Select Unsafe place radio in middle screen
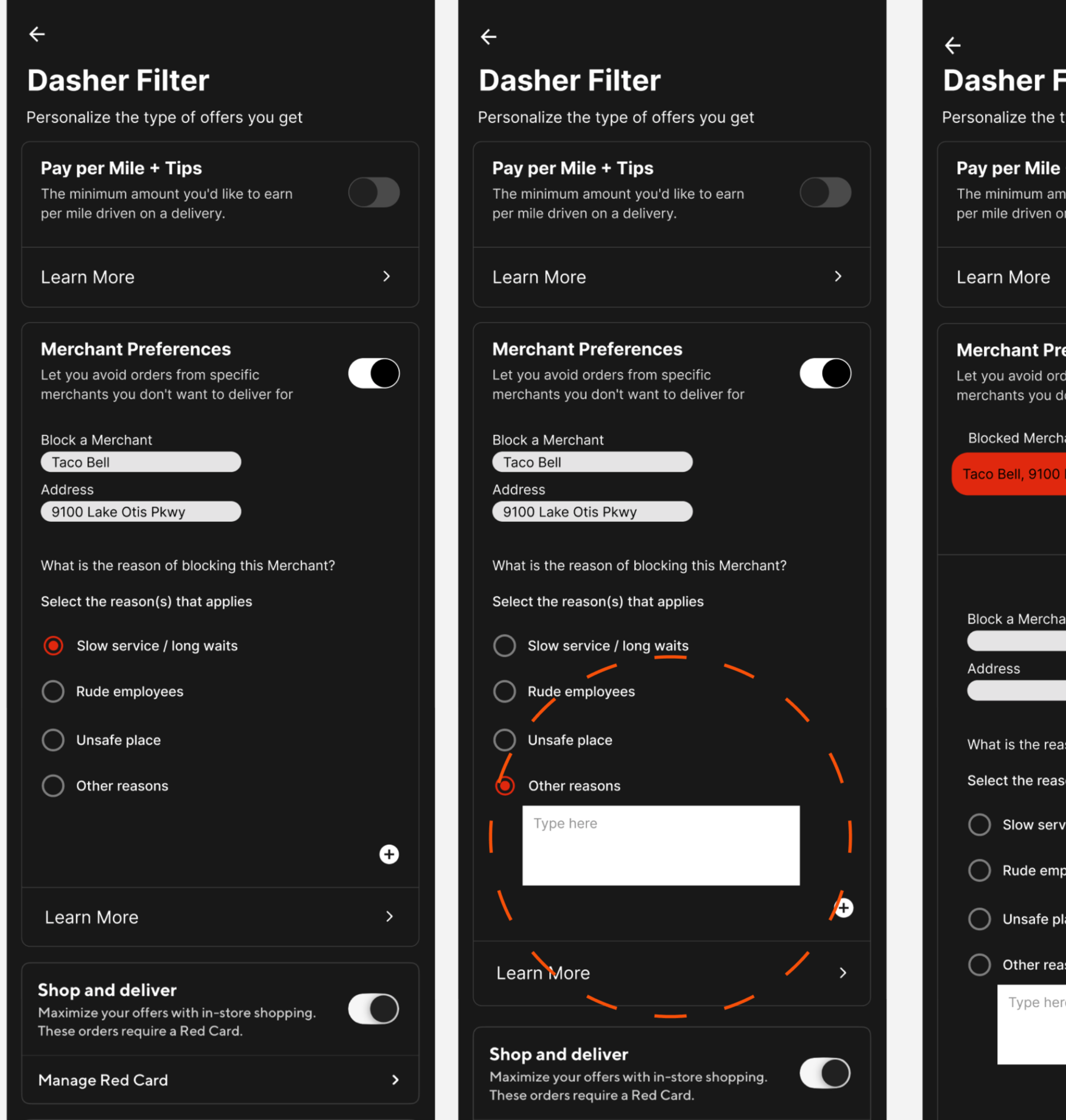The height and width of the screenshot is (1120, 1066). 505,740
